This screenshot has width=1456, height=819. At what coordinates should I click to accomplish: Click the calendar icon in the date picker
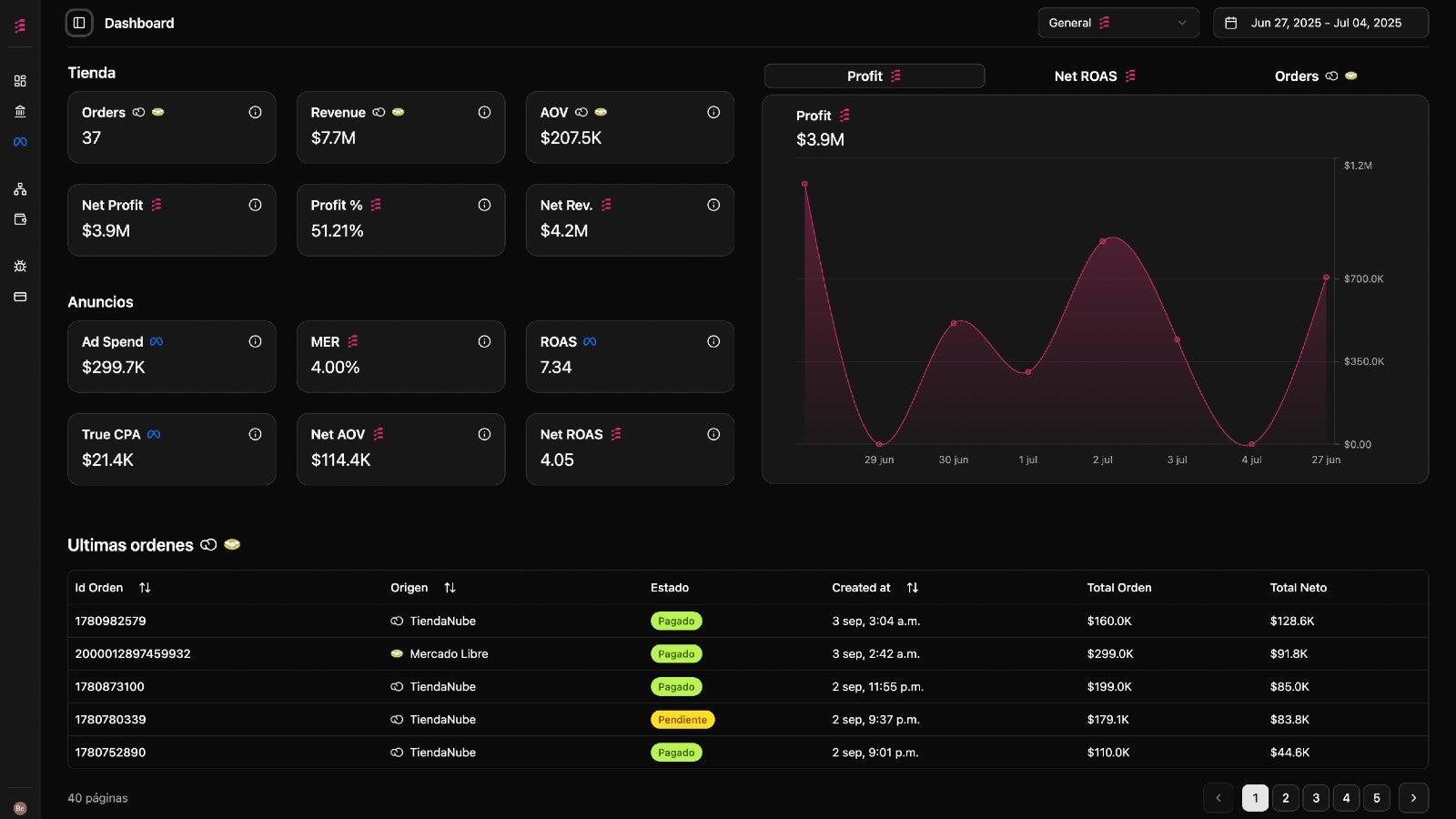click(1233, 23)
